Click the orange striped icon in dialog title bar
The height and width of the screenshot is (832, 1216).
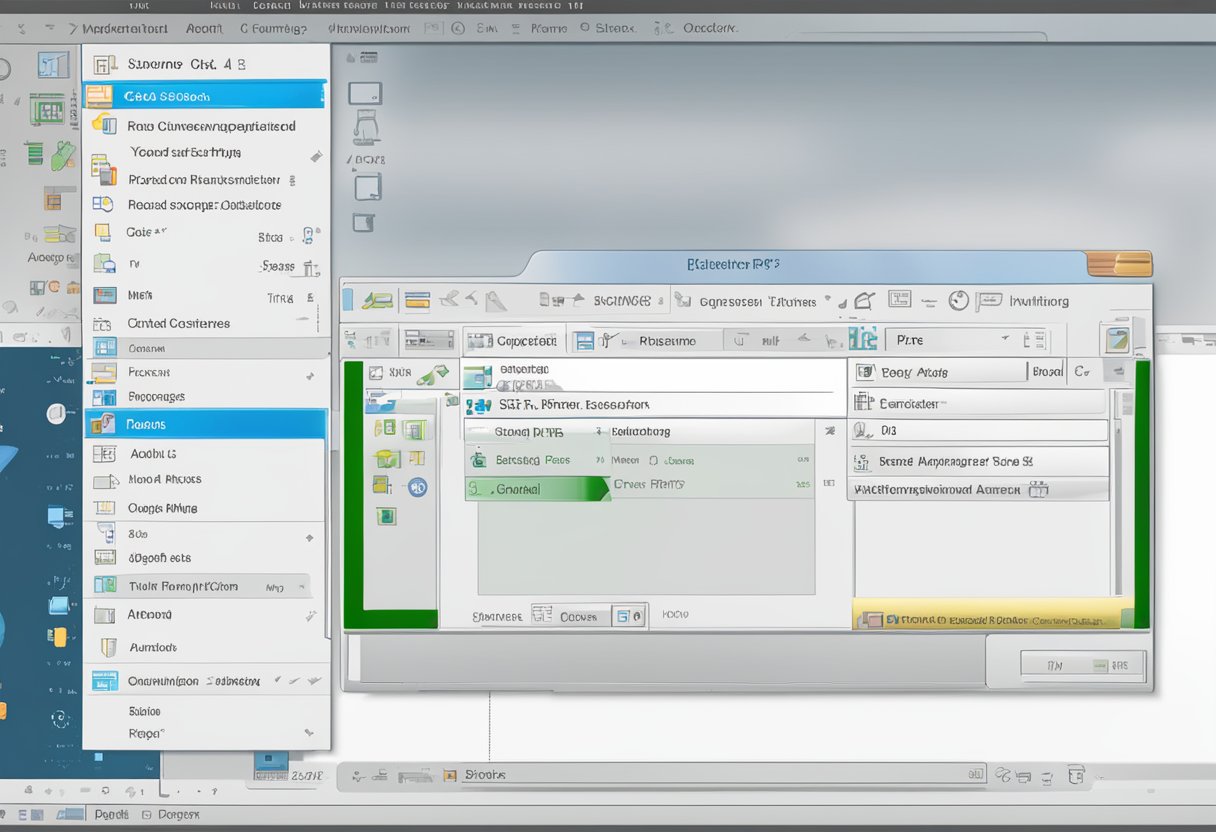(x=1119, y=264)
